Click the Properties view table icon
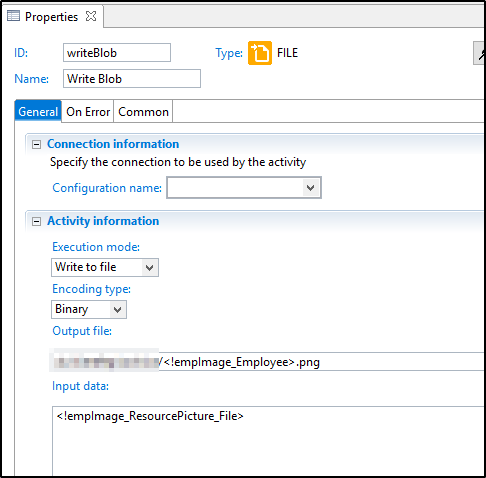This screenshot has height=478, width=486. tap(13, 16)
